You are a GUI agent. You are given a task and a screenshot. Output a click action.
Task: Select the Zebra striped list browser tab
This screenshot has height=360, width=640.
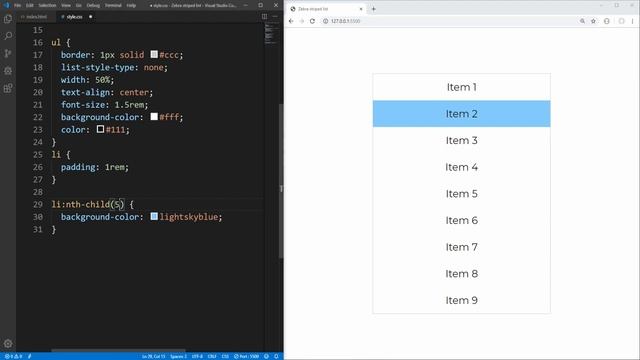point(326,9)
